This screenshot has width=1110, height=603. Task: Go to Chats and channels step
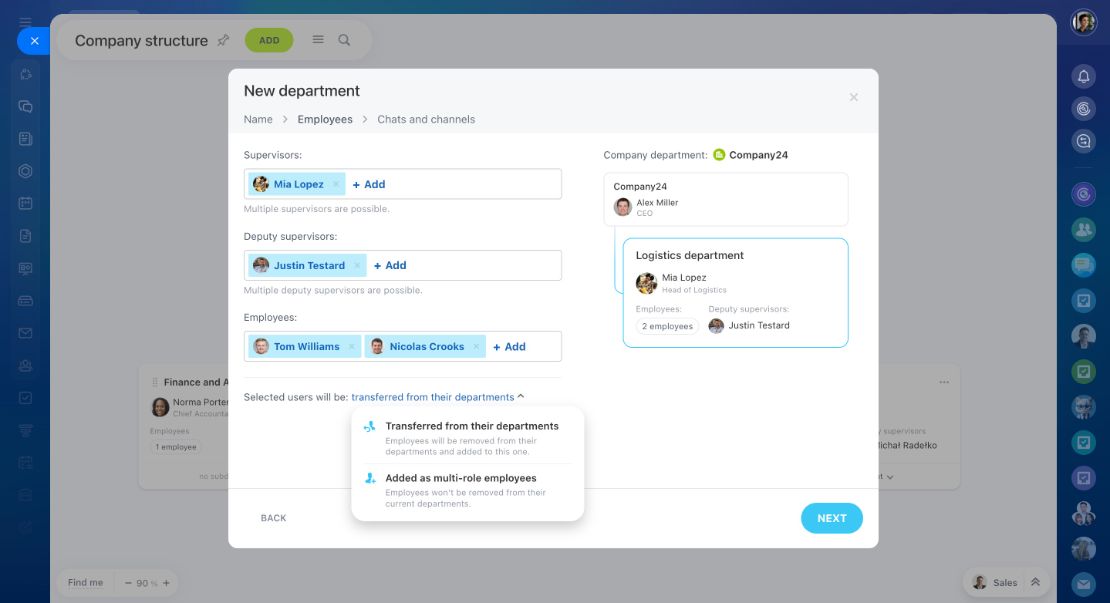point(426,120)
